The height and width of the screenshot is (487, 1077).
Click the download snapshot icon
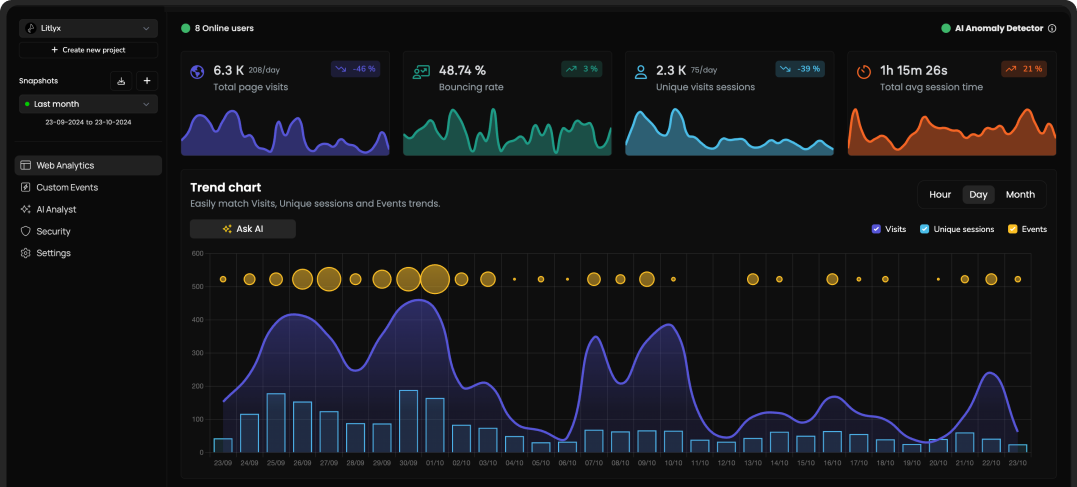click(x=121, y=81)
